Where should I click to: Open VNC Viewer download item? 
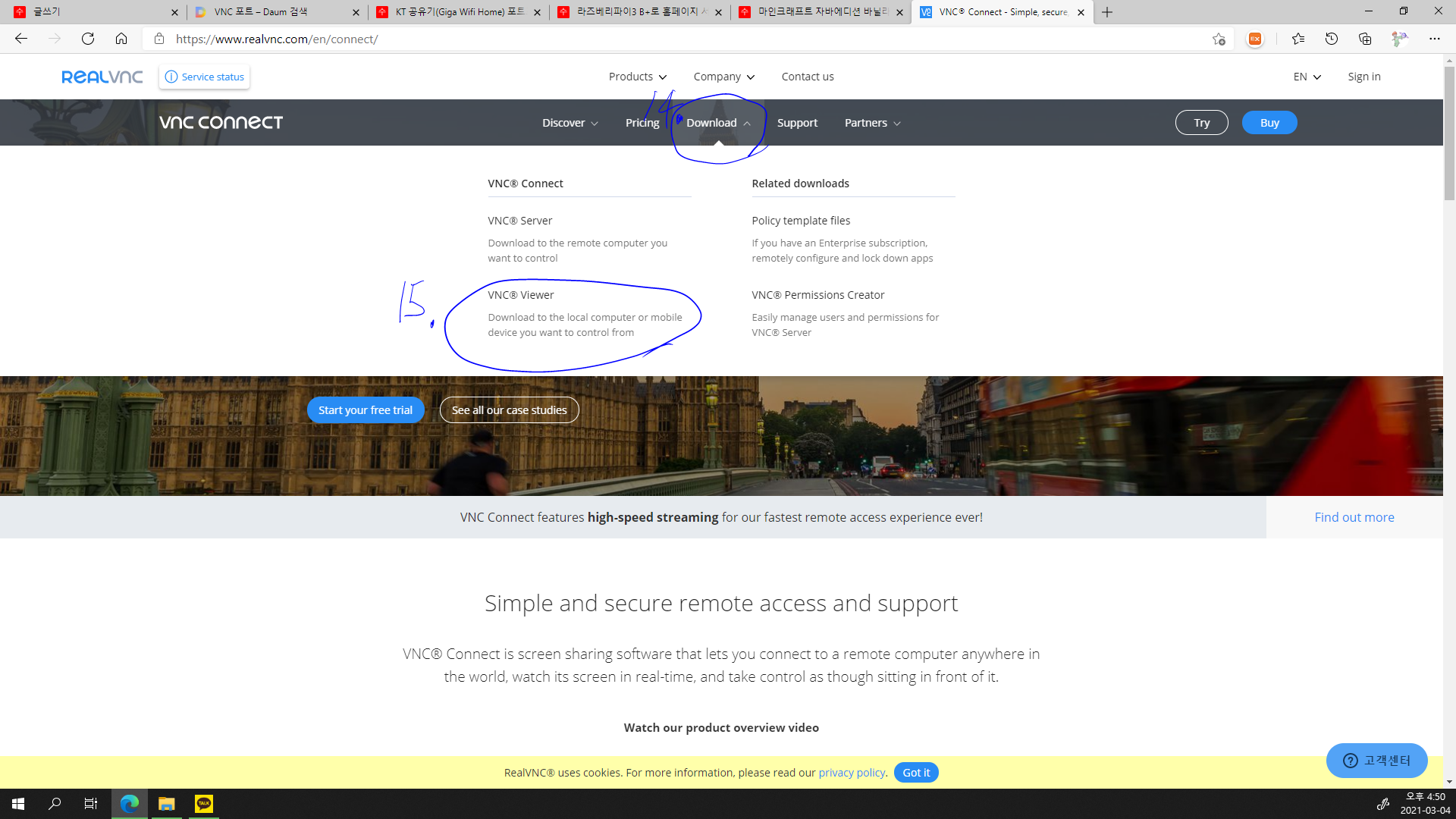tap(521, 295)
